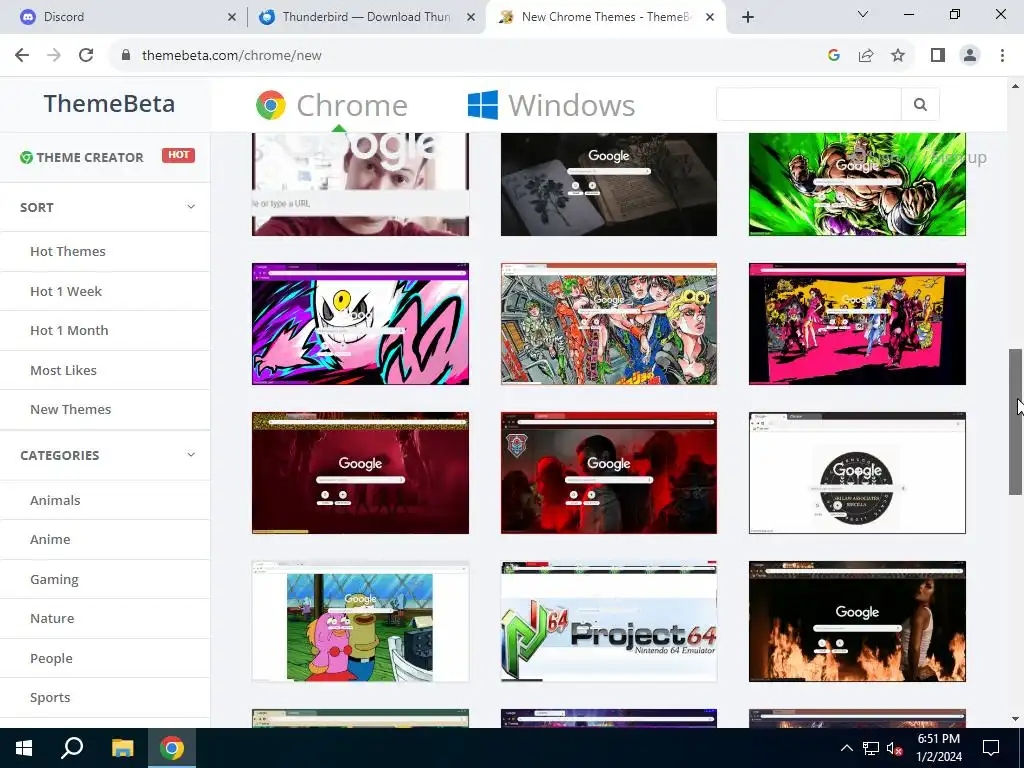The image size is (1024, 768).
Task: Click the Windows logo icon in header
Action: 483,105
